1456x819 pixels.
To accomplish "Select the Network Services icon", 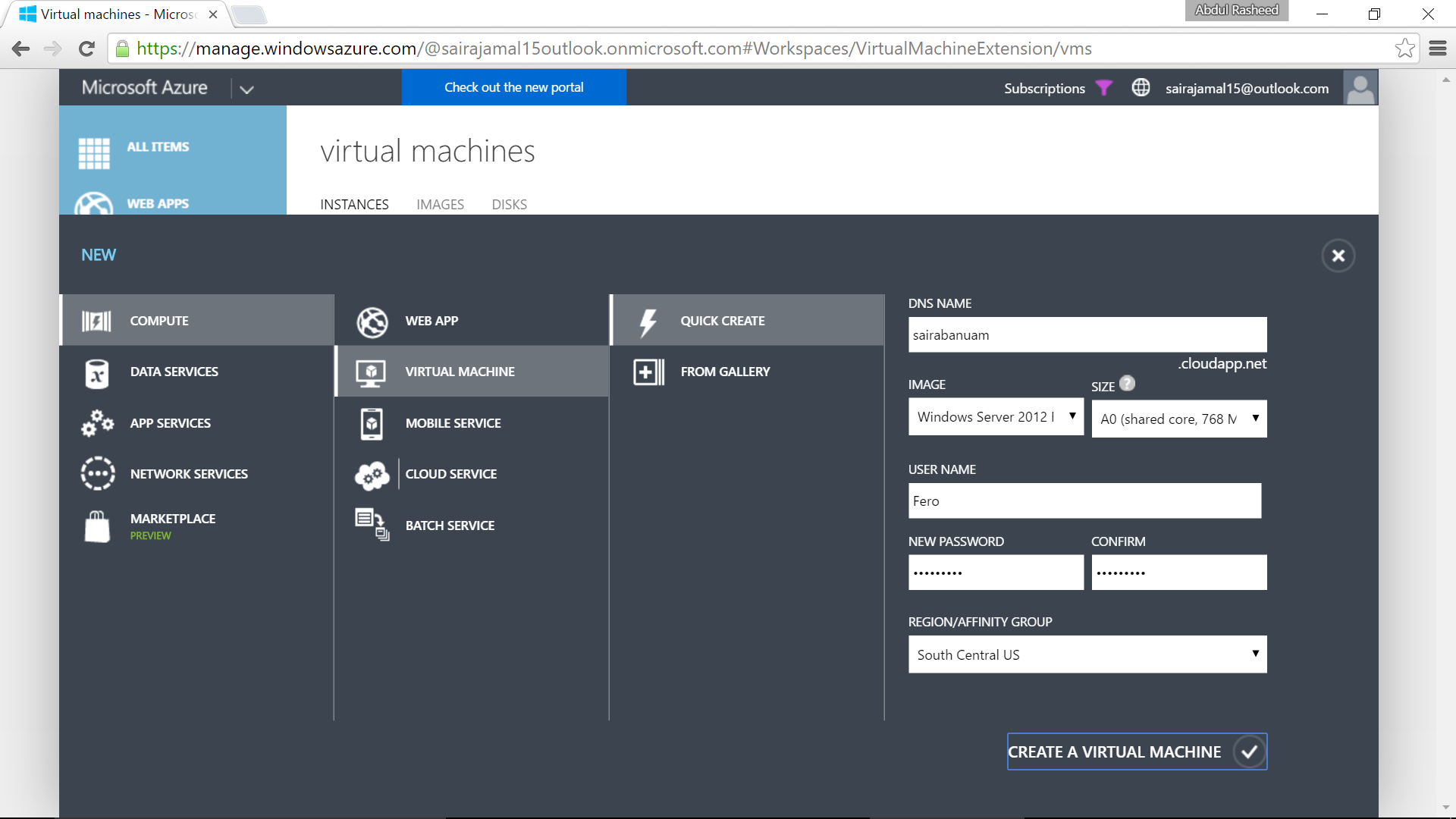I will (x=98, y=473).
